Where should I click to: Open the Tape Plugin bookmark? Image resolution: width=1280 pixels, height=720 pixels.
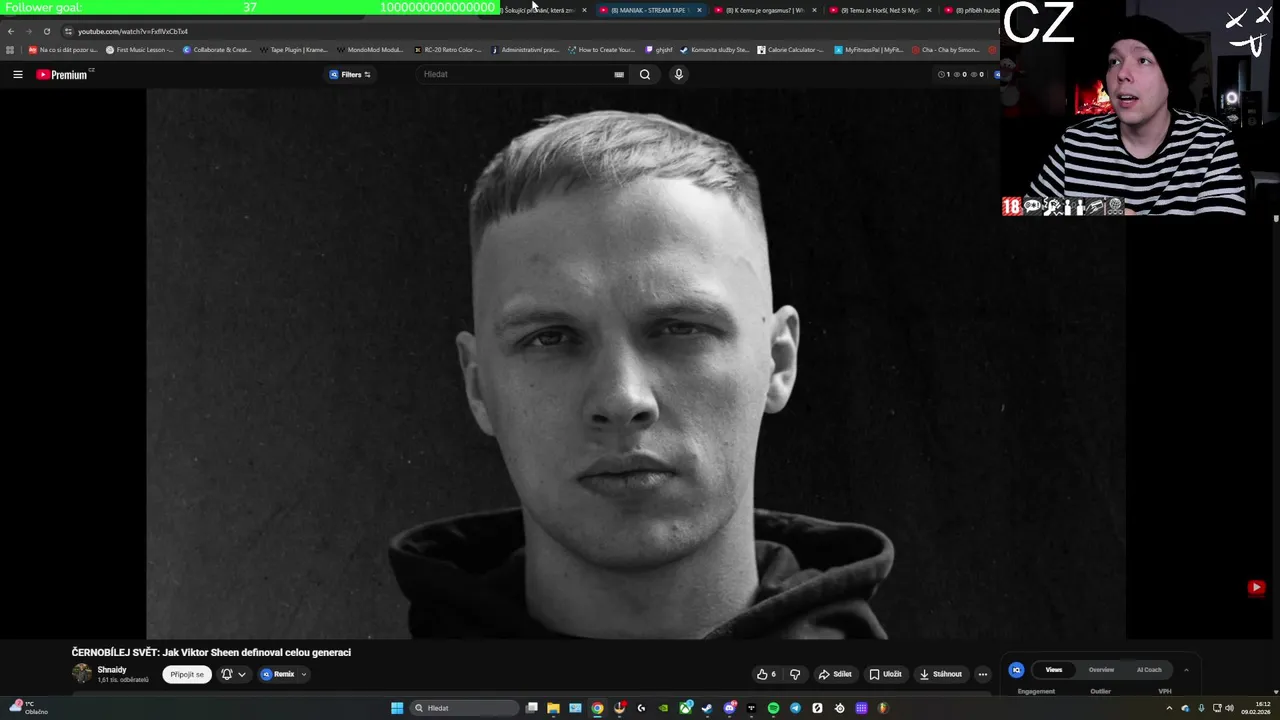(293, 49)
